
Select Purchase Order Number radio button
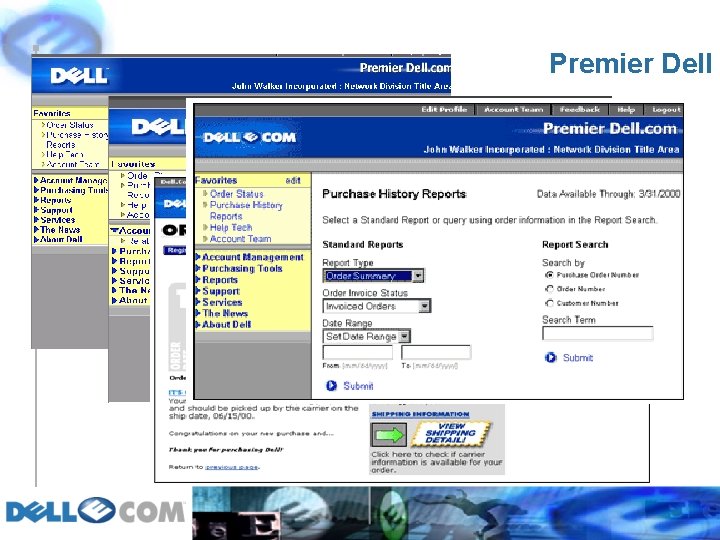pos(549,275)
